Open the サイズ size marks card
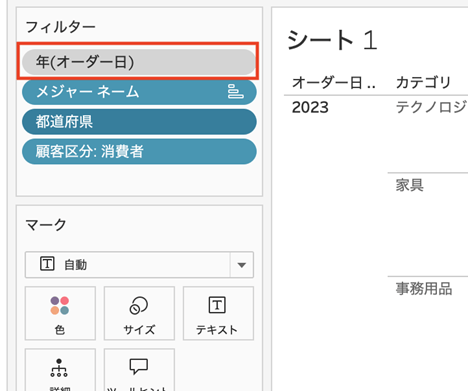 tap(139, 313)
